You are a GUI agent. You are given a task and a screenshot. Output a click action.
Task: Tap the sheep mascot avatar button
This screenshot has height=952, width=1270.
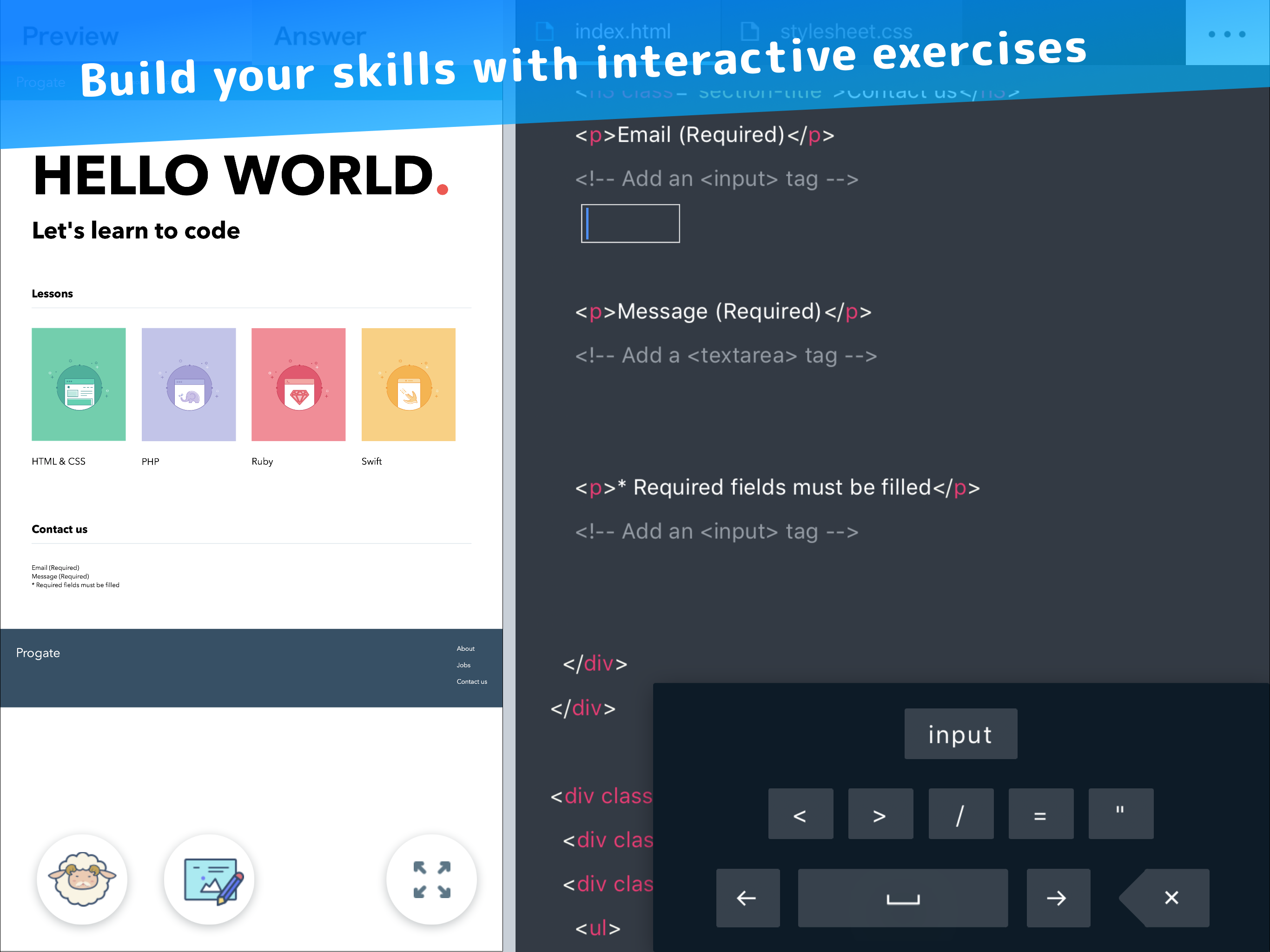point(82,879)
